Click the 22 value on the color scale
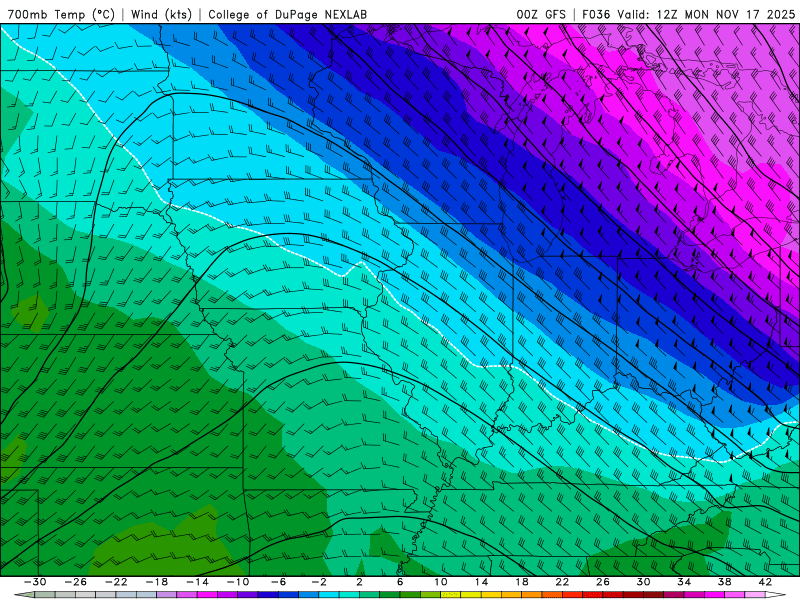 click(562, 582)
